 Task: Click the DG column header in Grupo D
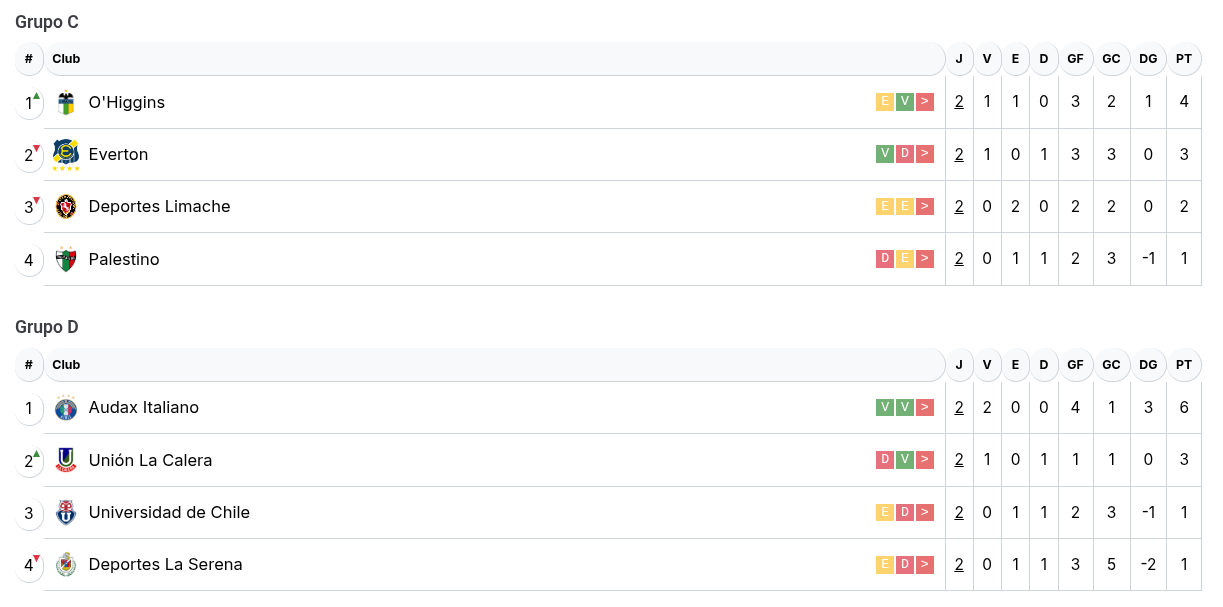(1148, 365)
